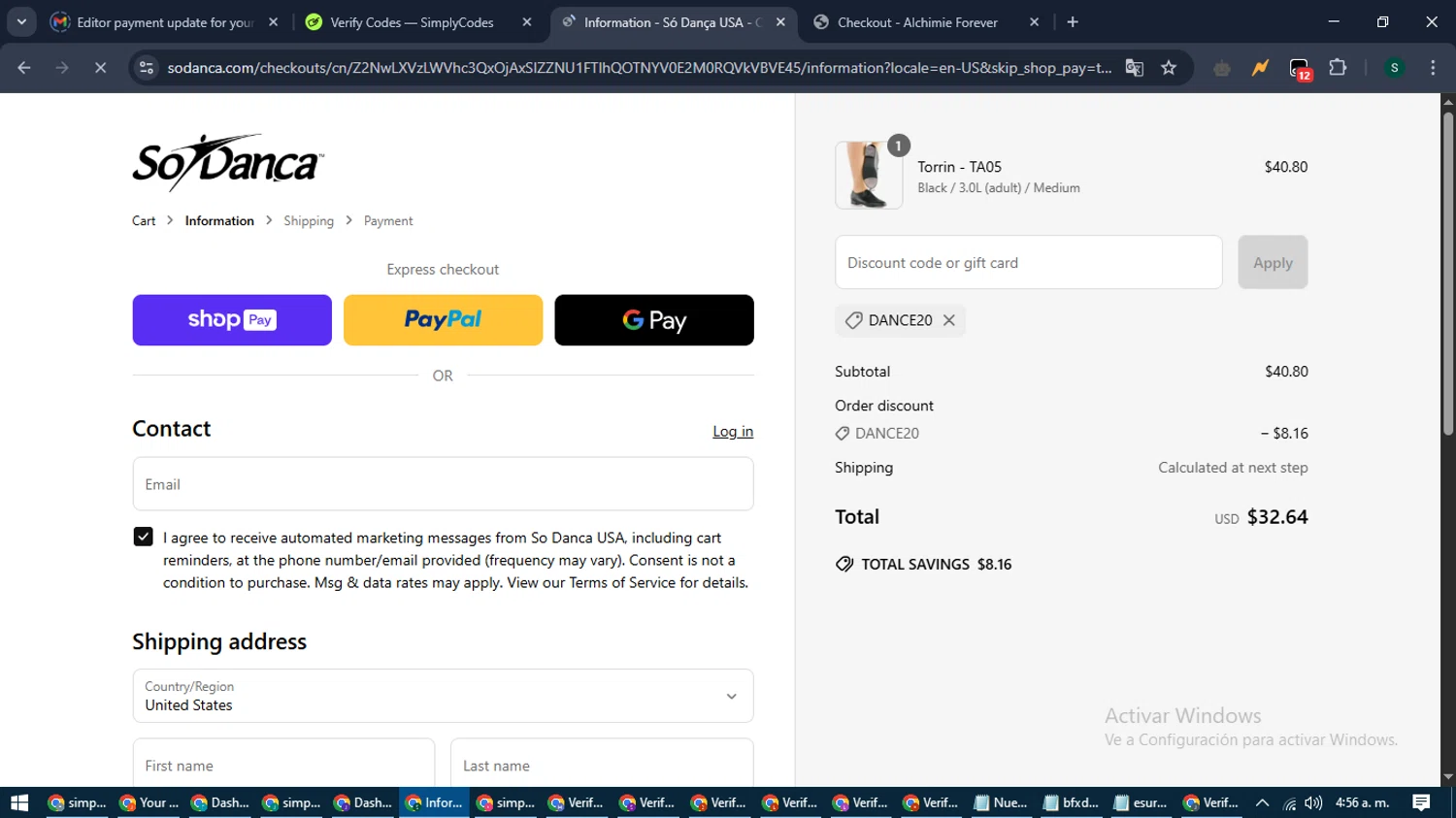Open the Your ... Chrome taskbar item
The width and height of the screenshot is (1456, 818).
point(149,802)
